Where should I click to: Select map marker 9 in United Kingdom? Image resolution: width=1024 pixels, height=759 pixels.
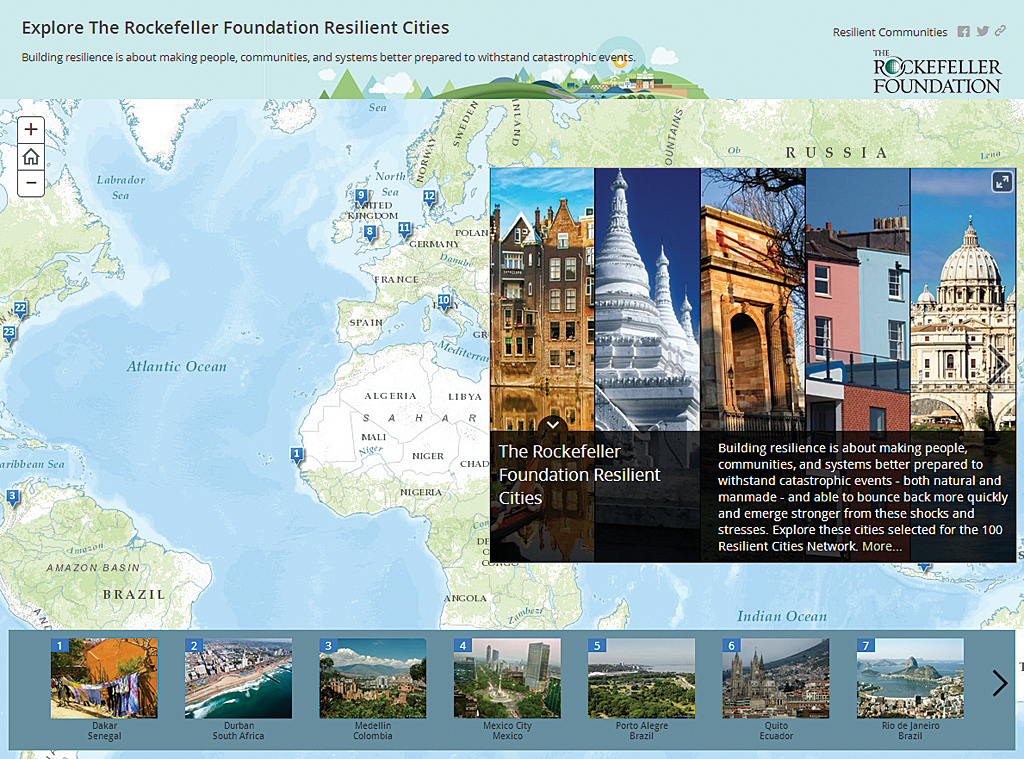pos(361,196)
